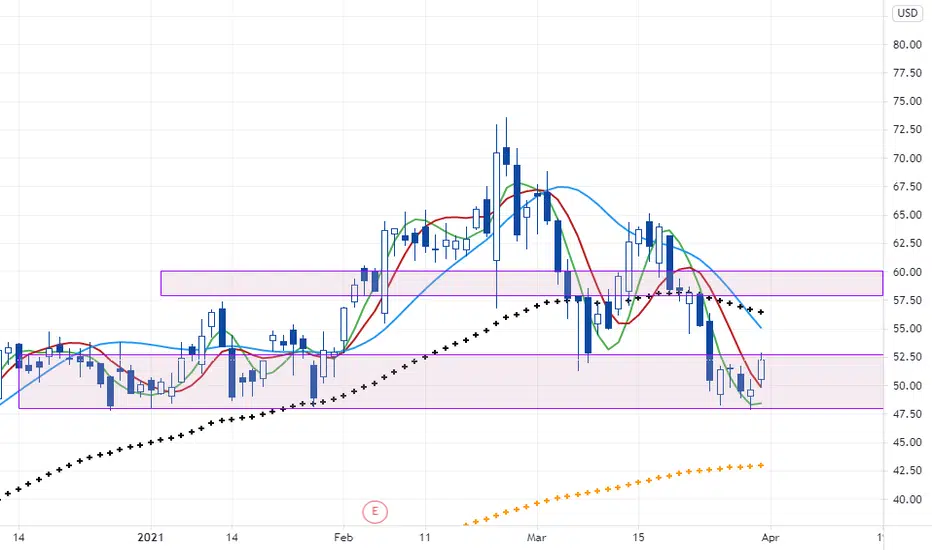Click the 2021 date axis label
This screenshot has height=550, width=932.
[150, 538]
